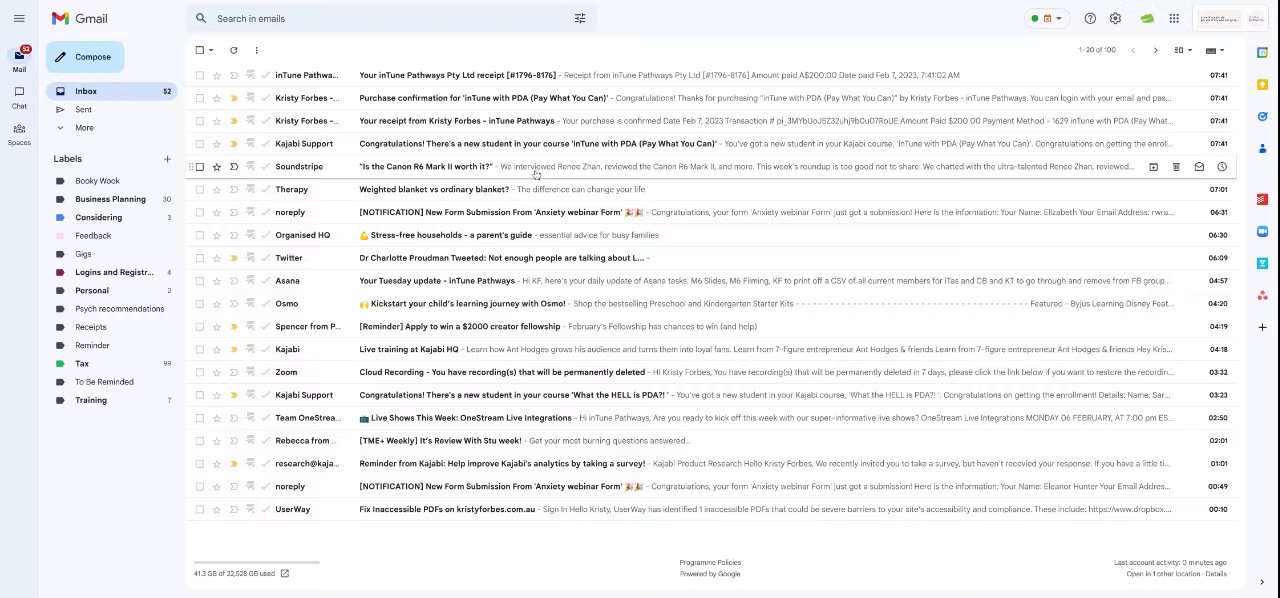Toggle importance marker on Kajabi Support 07:41 email
This screenshot has width=1280, height=598.
[x=234, y=144]
